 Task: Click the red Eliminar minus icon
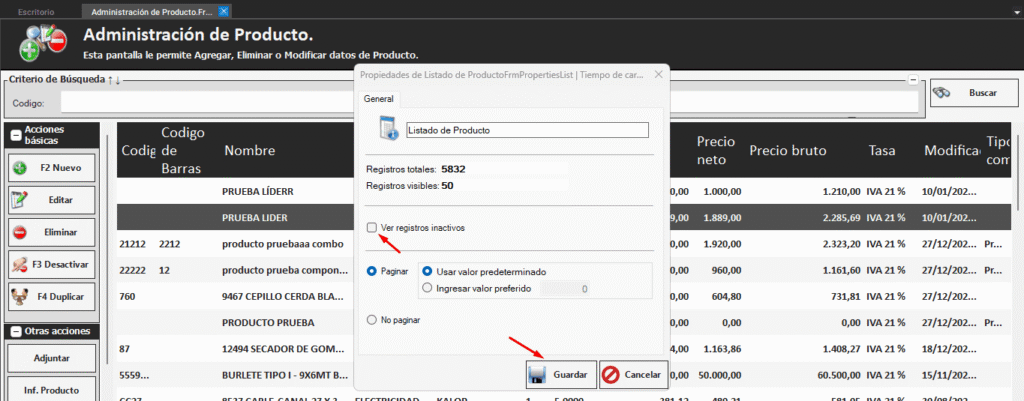point(20,232)
